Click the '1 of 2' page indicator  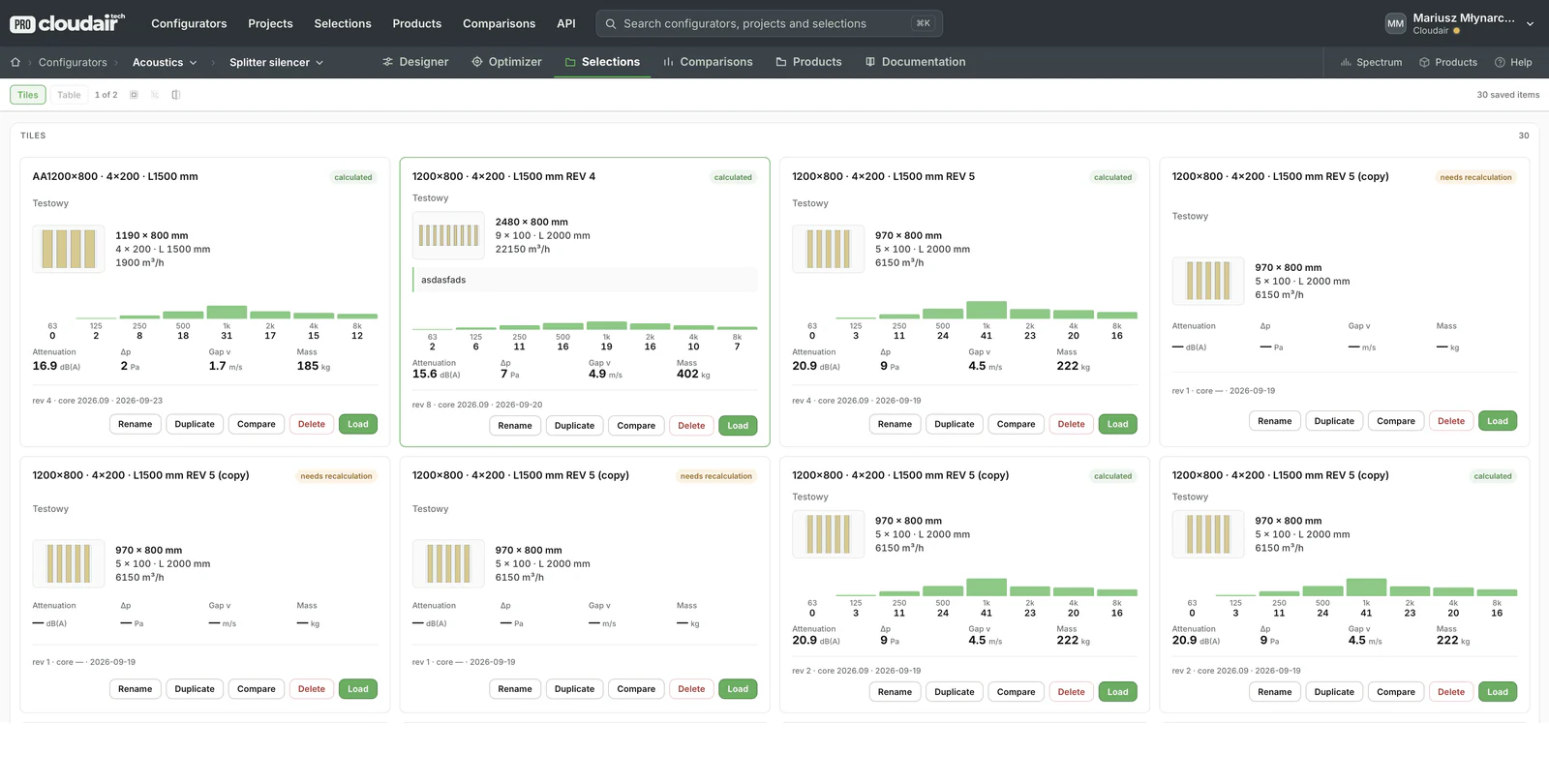[x=106, y=95]
